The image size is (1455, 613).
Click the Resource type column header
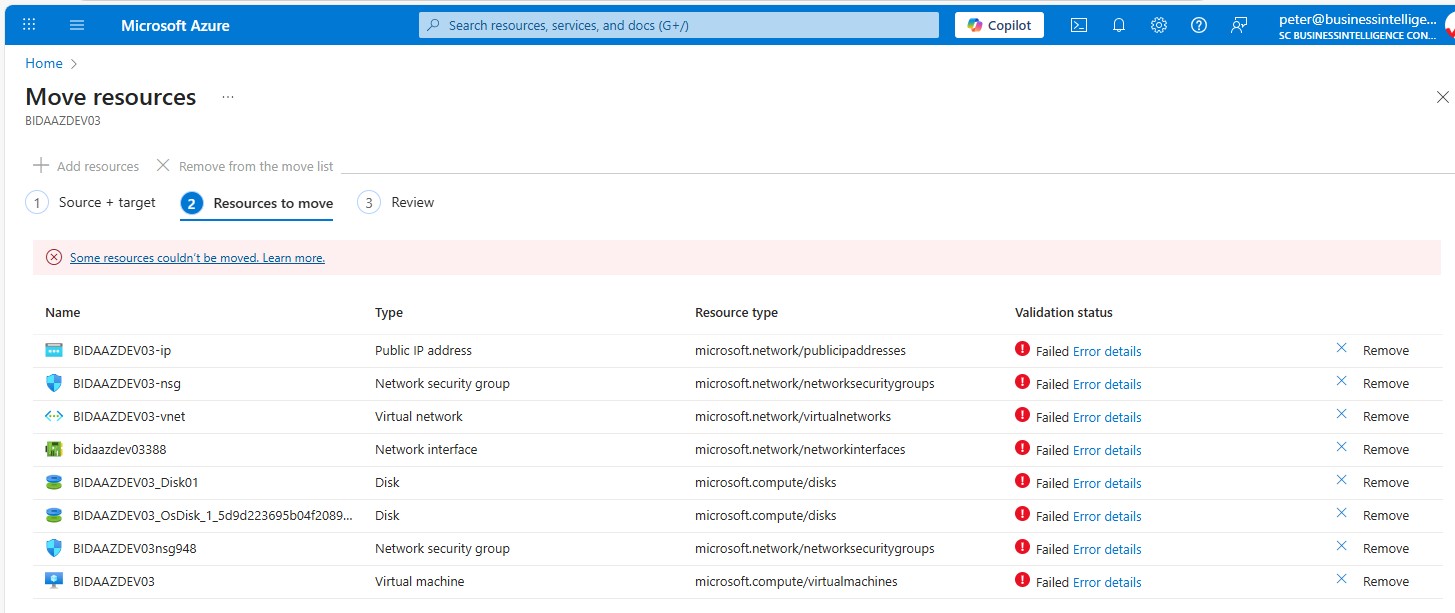click(x=736, y=312)
